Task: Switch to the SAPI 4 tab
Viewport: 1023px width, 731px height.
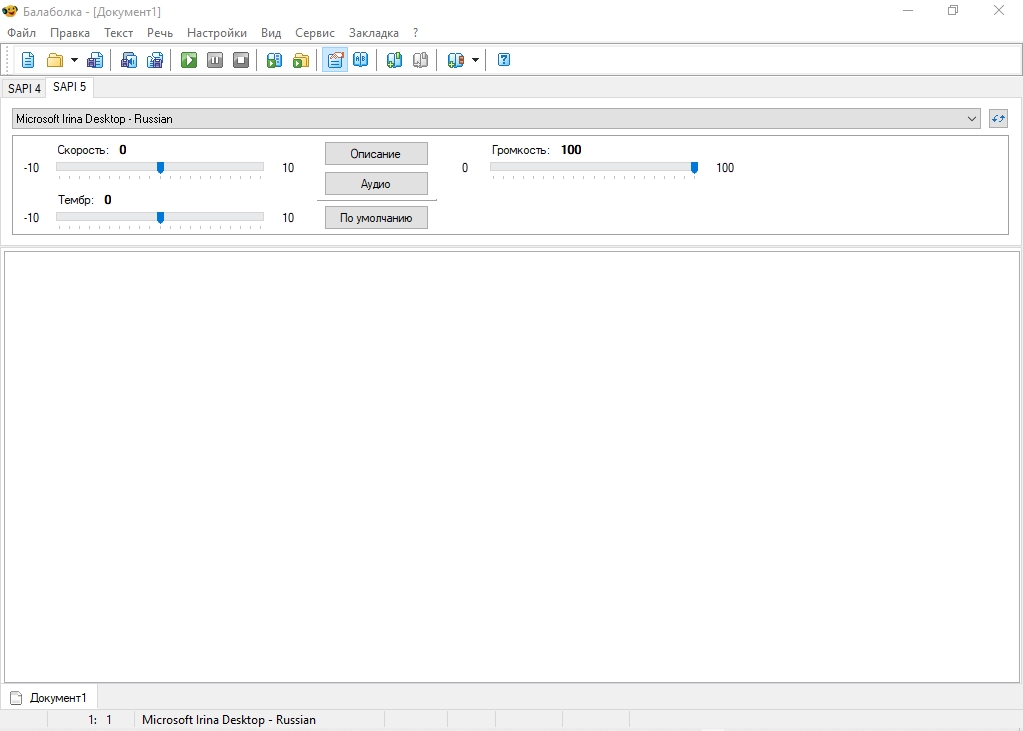Action: 24,89
